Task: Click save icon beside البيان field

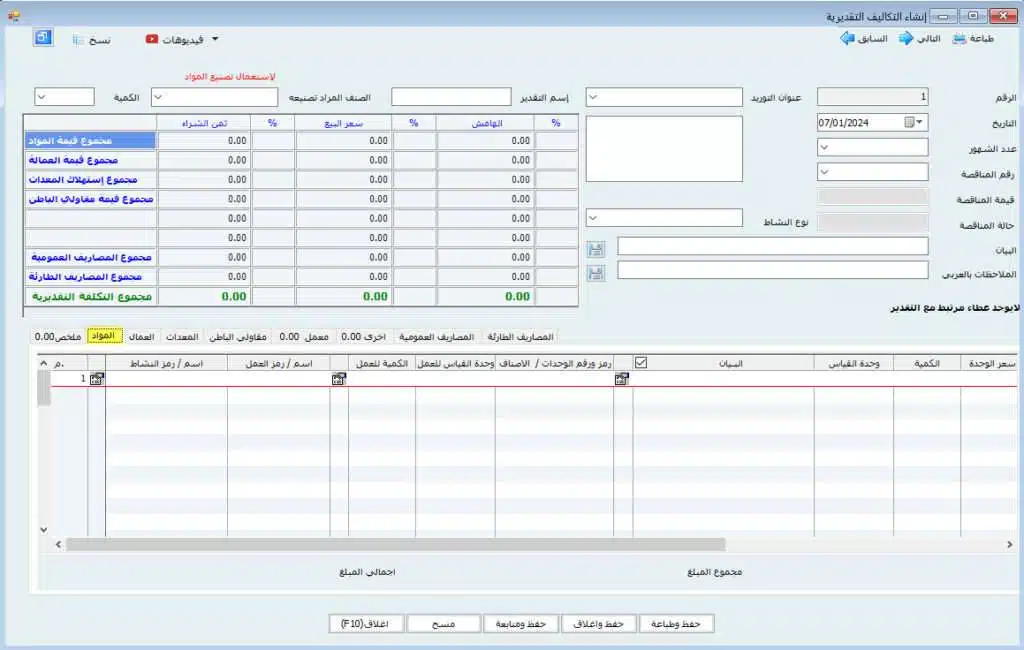Action: [x=597, y=247]
